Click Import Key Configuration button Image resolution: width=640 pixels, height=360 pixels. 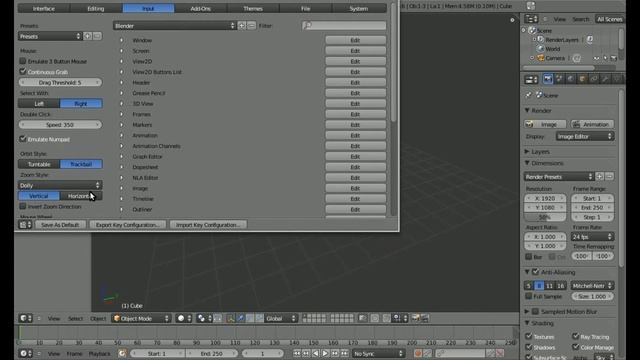pos(208,225)
